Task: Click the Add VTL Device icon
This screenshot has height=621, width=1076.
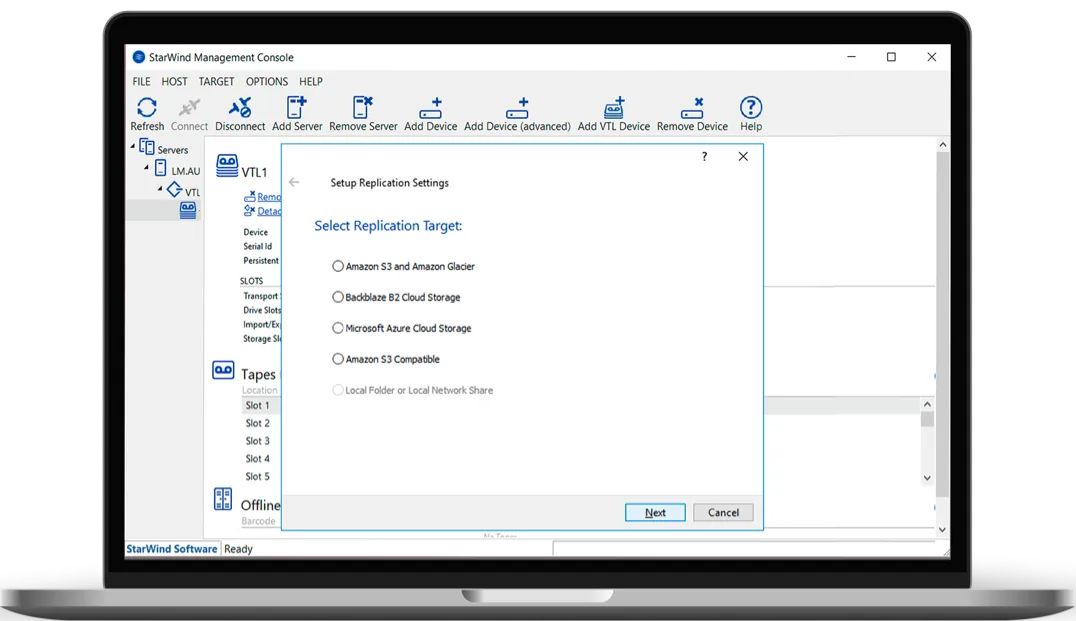Action: (613, 108)
